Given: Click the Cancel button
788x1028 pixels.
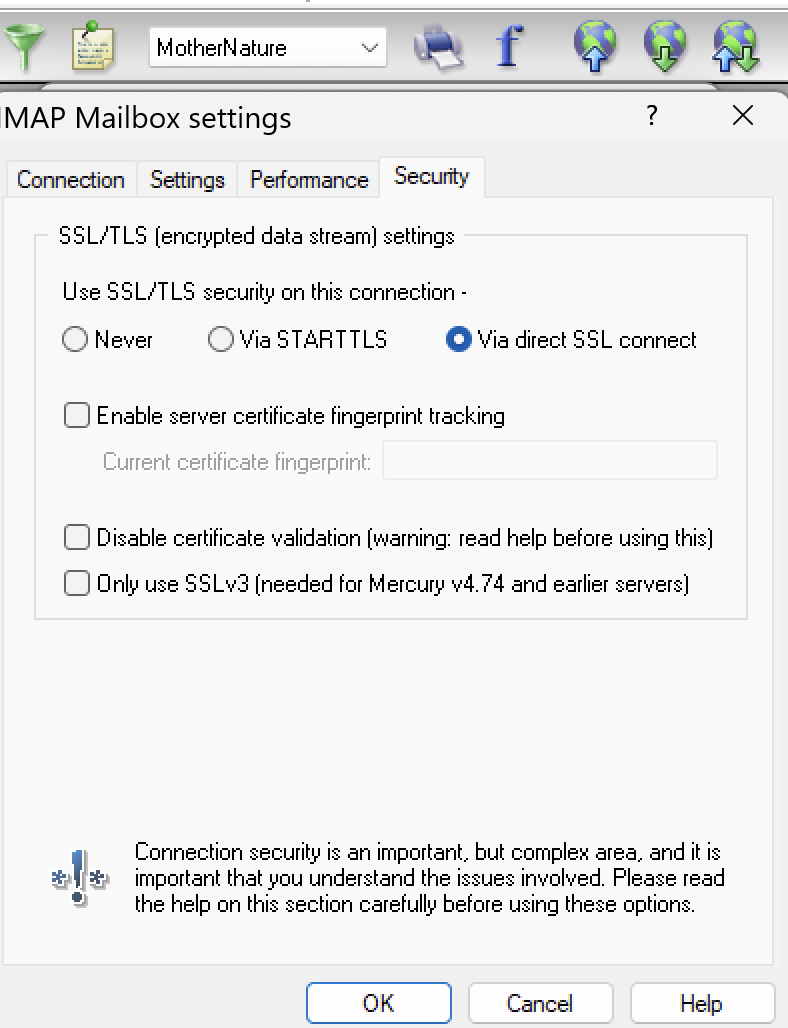Looking at the screenshot, I should pos(540,1003).
